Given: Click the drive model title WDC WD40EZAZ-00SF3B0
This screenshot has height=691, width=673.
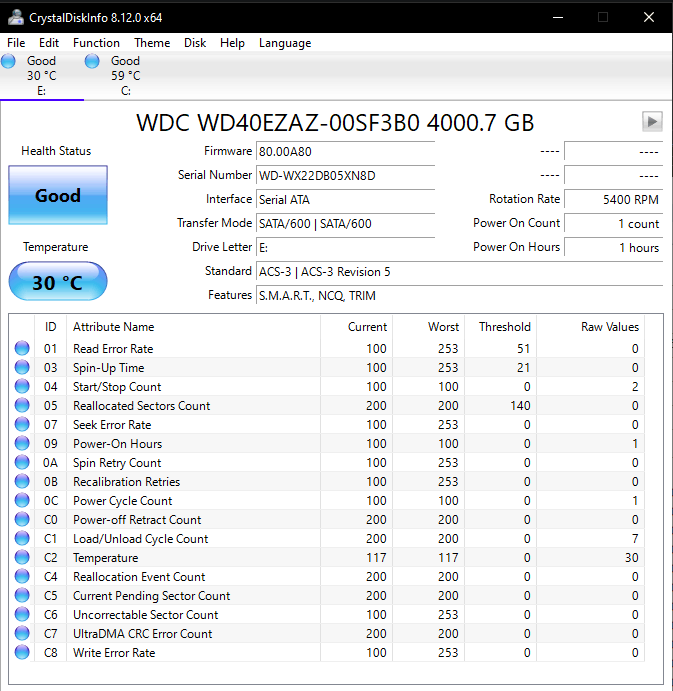Looking at the screenshot, I should (x=335, y=123).
